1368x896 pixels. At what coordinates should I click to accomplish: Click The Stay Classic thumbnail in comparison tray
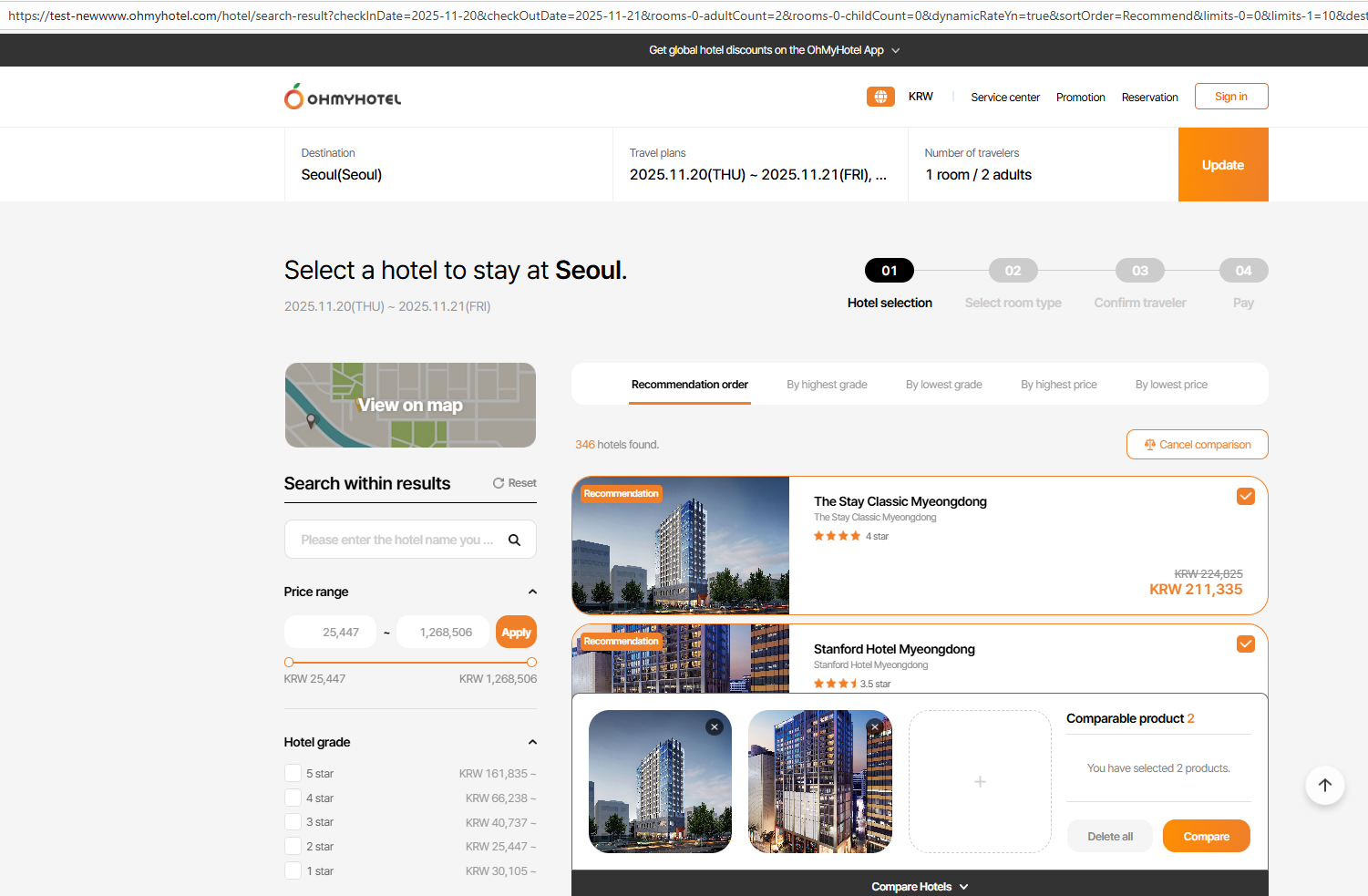[x=660, y=781]
